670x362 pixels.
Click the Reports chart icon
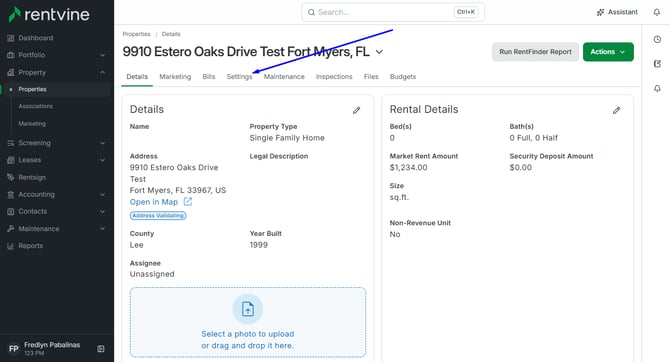(x=11, y=246)
